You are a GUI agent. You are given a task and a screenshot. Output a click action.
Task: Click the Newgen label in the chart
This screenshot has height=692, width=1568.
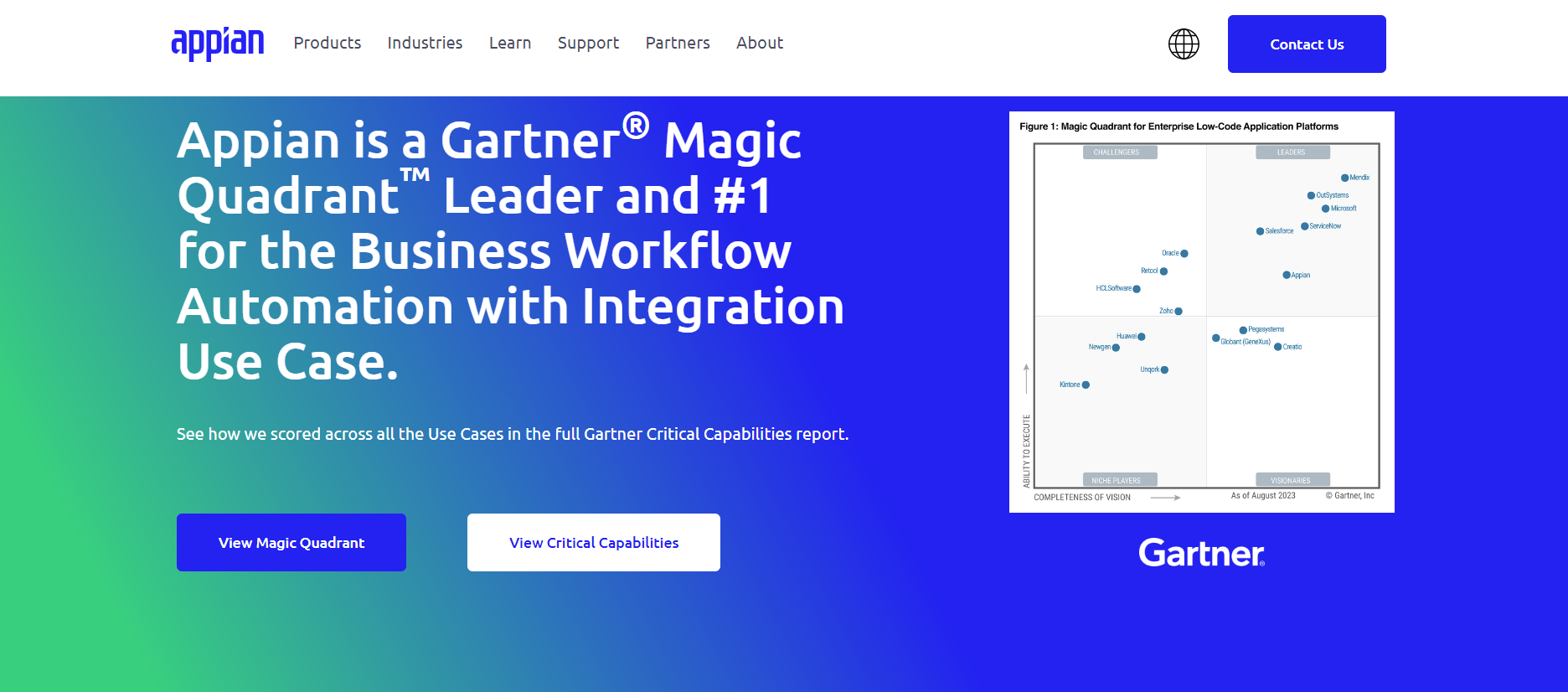[x=1100, y=347]
